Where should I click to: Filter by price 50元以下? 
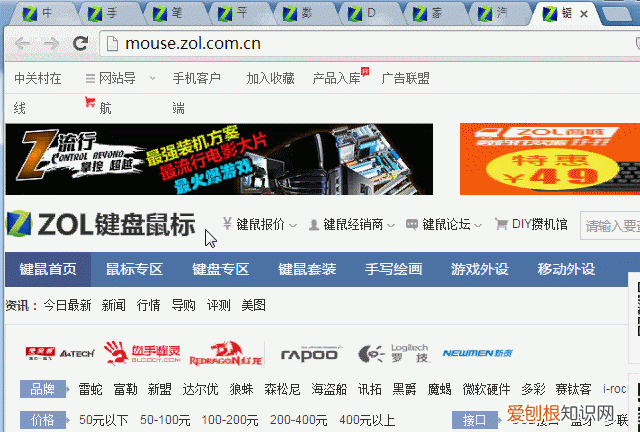coord(104,420)
